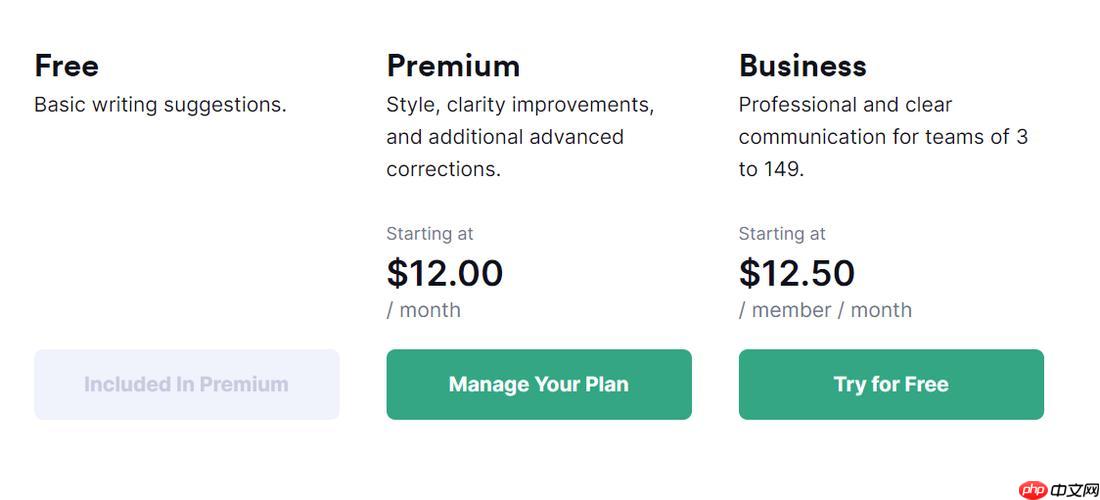The image size is (1100, 500).
Task: Click 'Starting at' label above $12.00
Action: [x=429, y=234]
